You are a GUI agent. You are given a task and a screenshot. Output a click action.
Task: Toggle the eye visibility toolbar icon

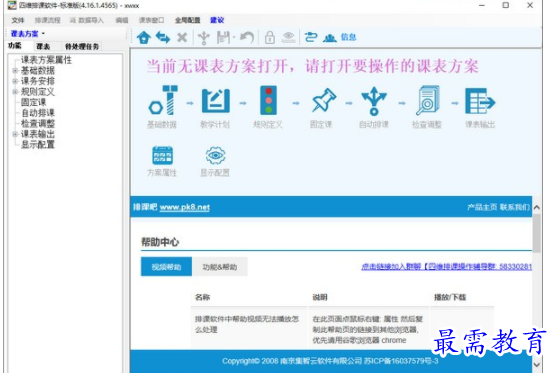point(288,37)
